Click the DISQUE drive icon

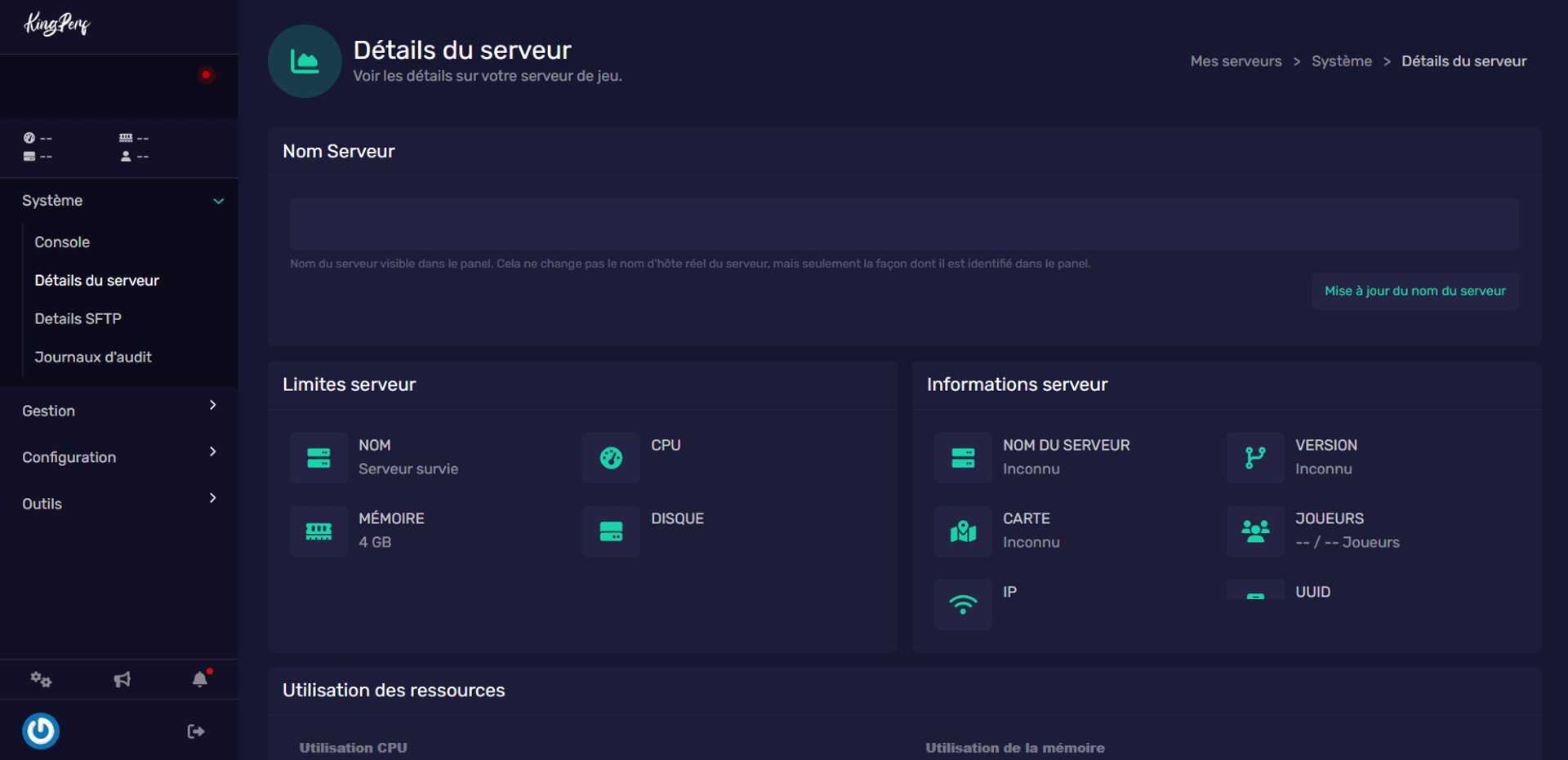coord(611,531)
